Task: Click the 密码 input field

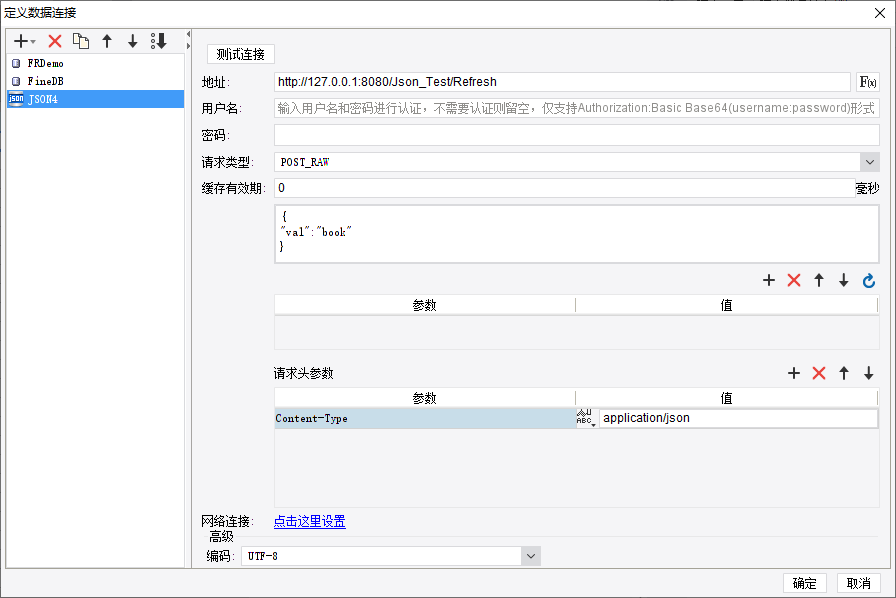Action: (577, 135)
